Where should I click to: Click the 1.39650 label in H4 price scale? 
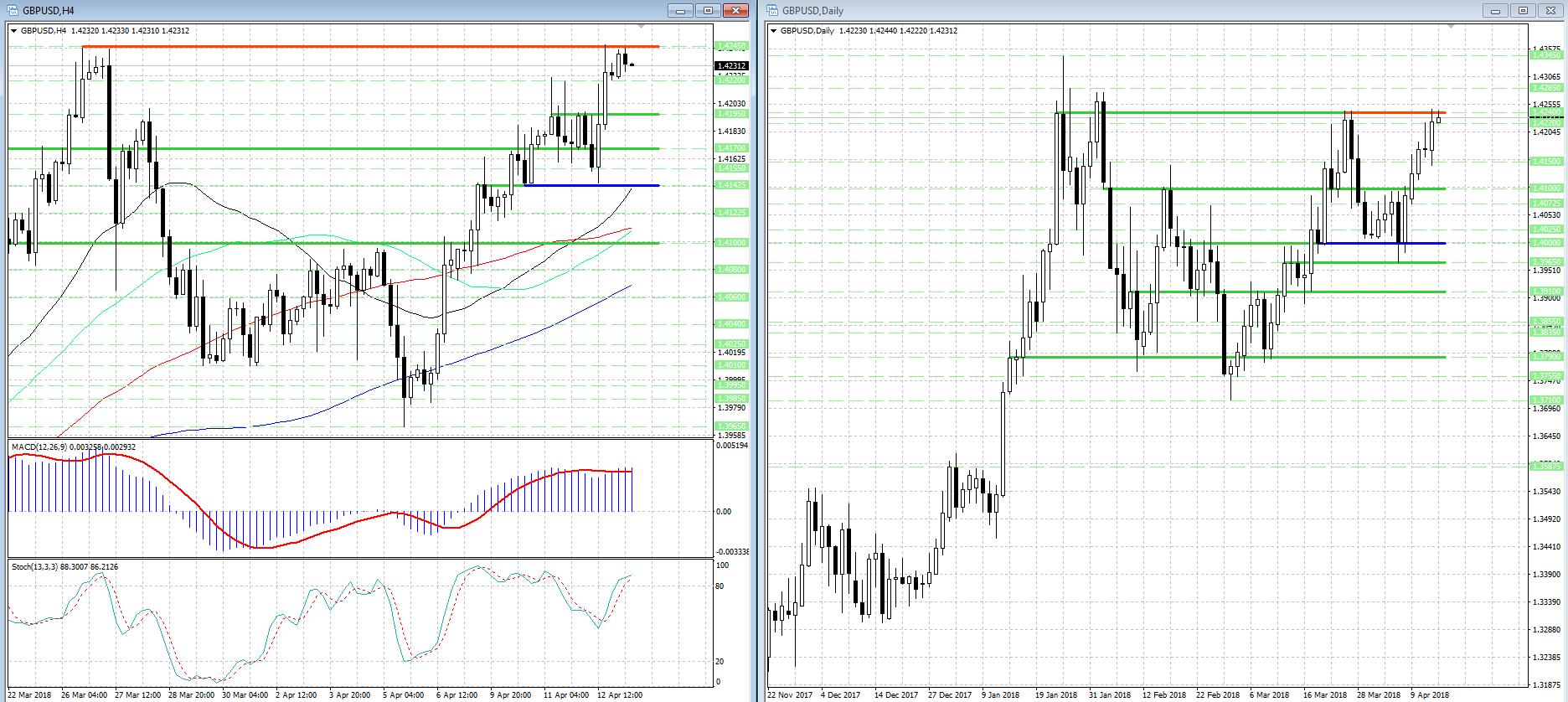coord(731,426)
